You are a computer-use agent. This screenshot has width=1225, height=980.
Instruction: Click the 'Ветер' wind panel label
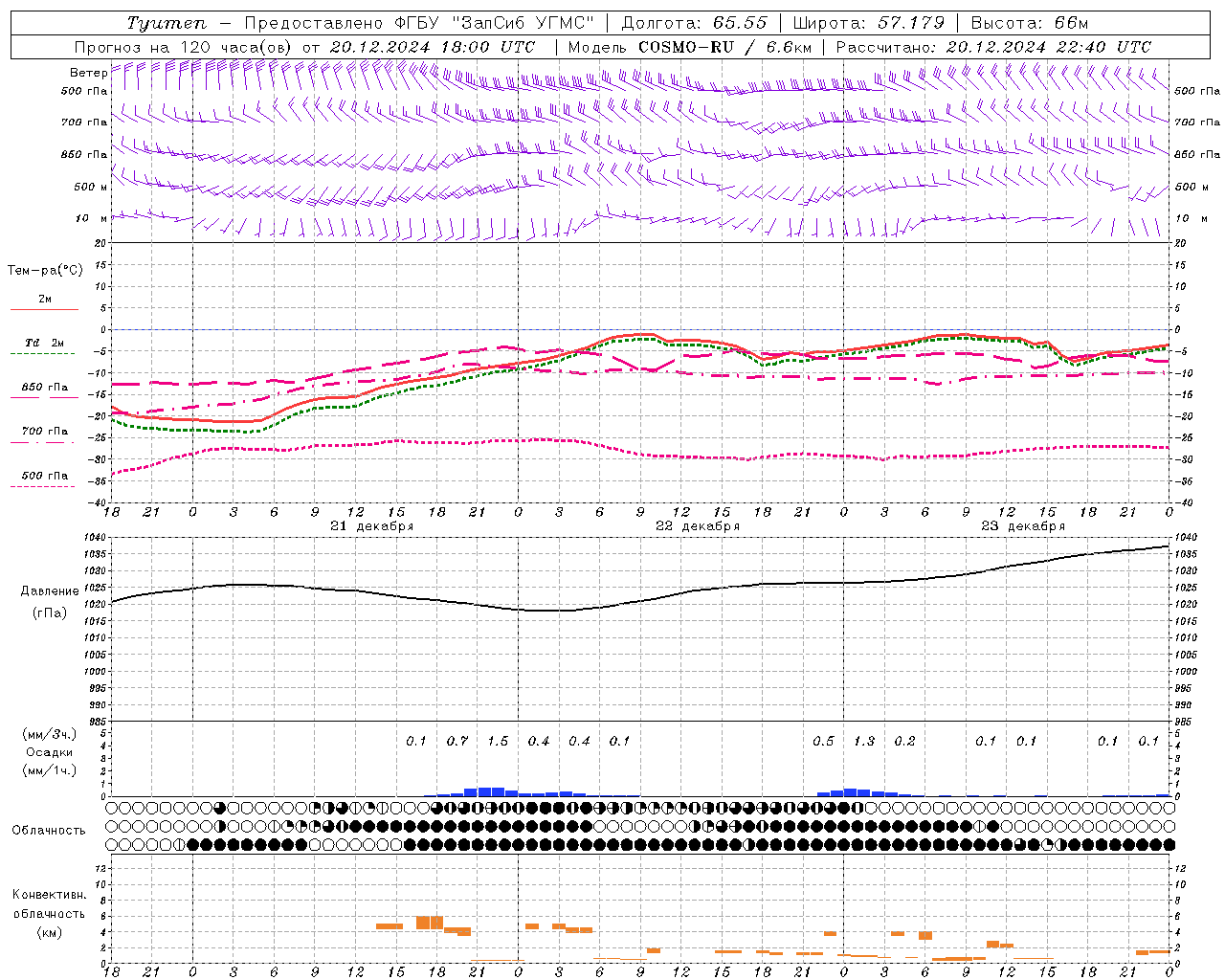click(88, 73)
